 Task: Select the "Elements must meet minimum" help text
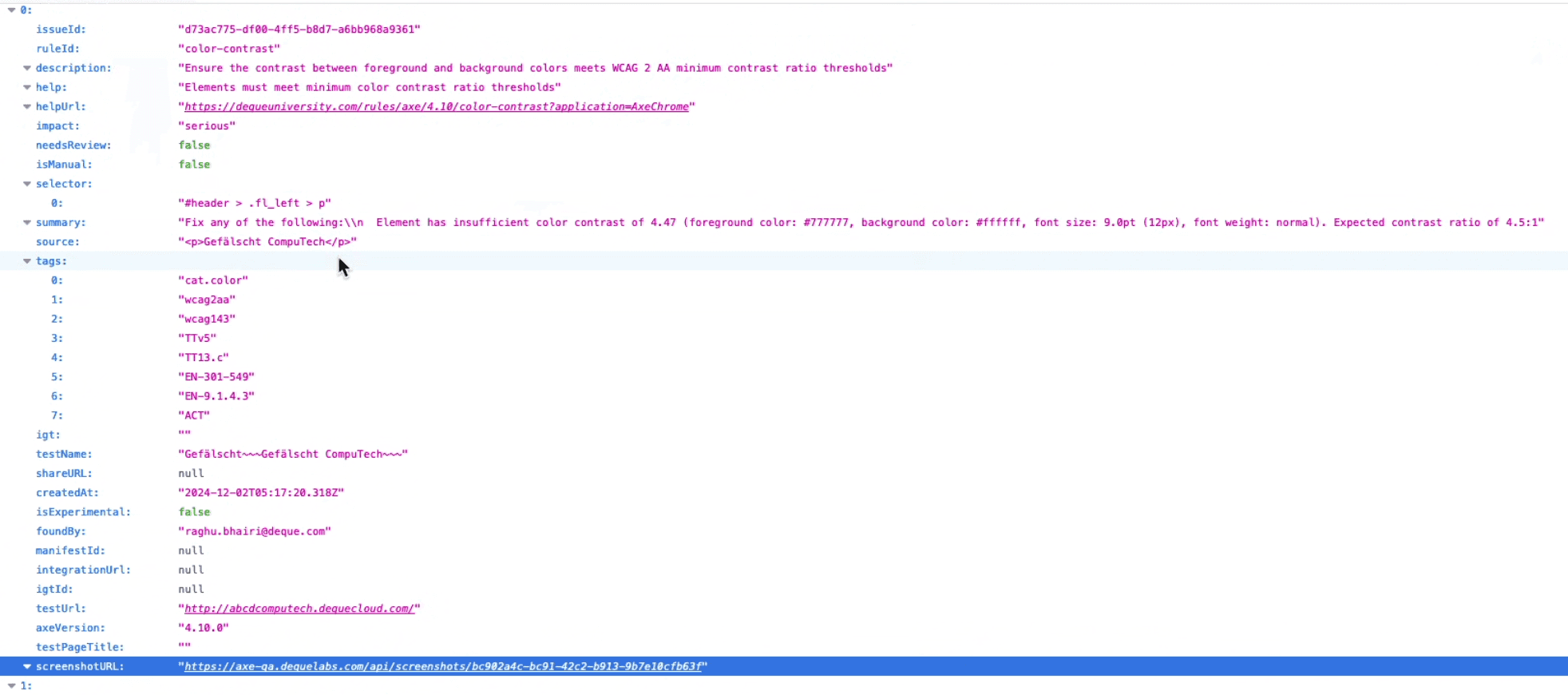pos(370,87)
